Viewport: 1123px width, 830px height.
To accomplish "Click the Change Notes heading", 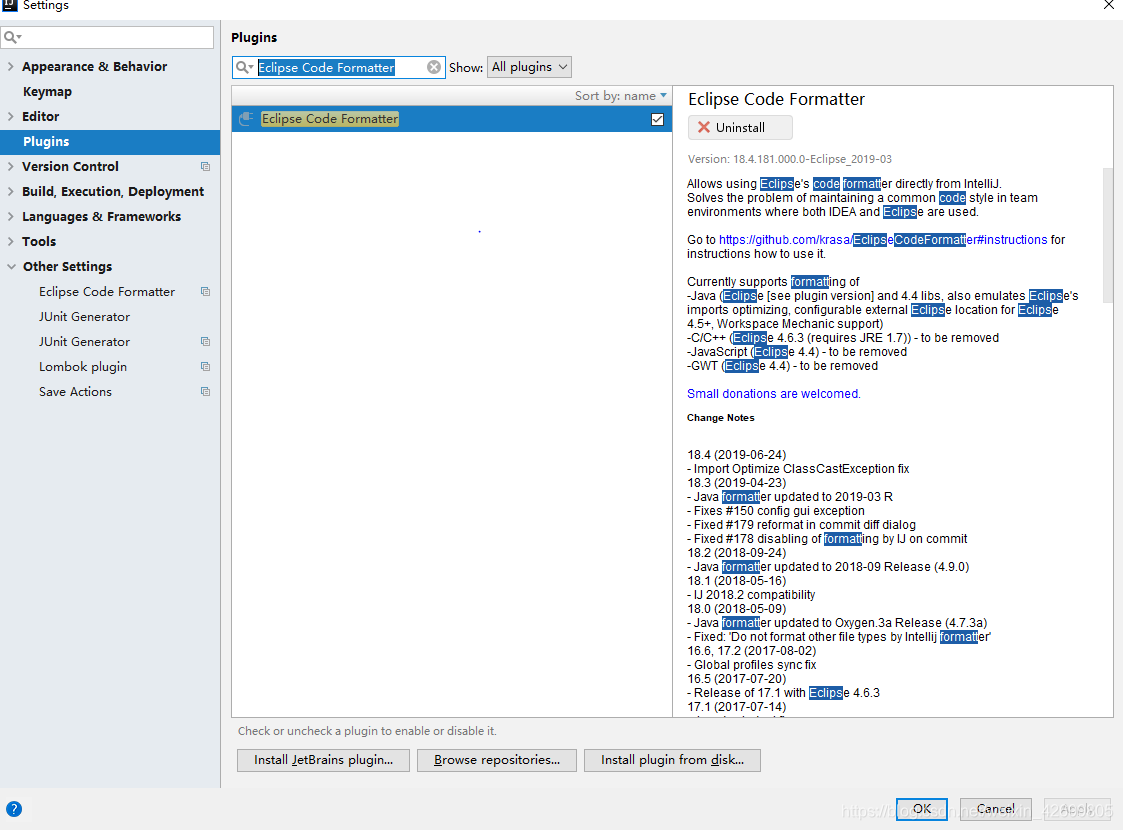I will [720, 418].
